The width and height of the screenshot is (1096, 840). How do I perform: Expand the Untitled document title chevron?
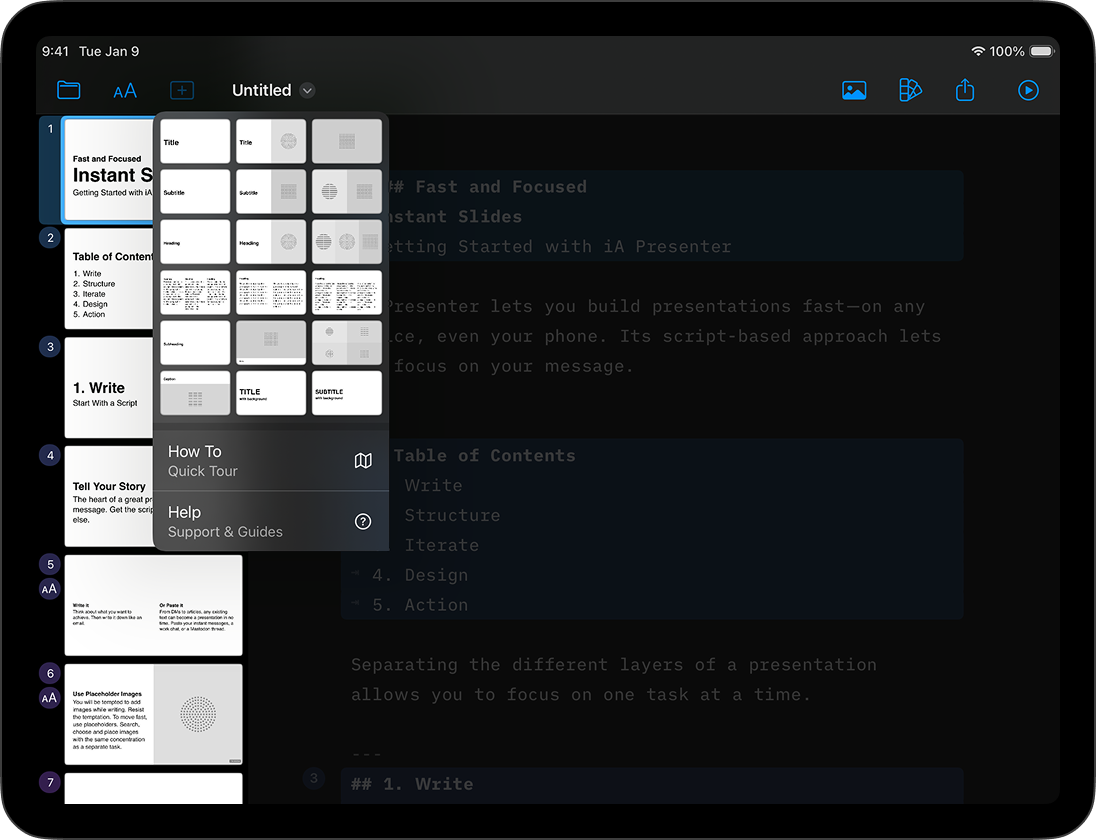tap(308, 90)
